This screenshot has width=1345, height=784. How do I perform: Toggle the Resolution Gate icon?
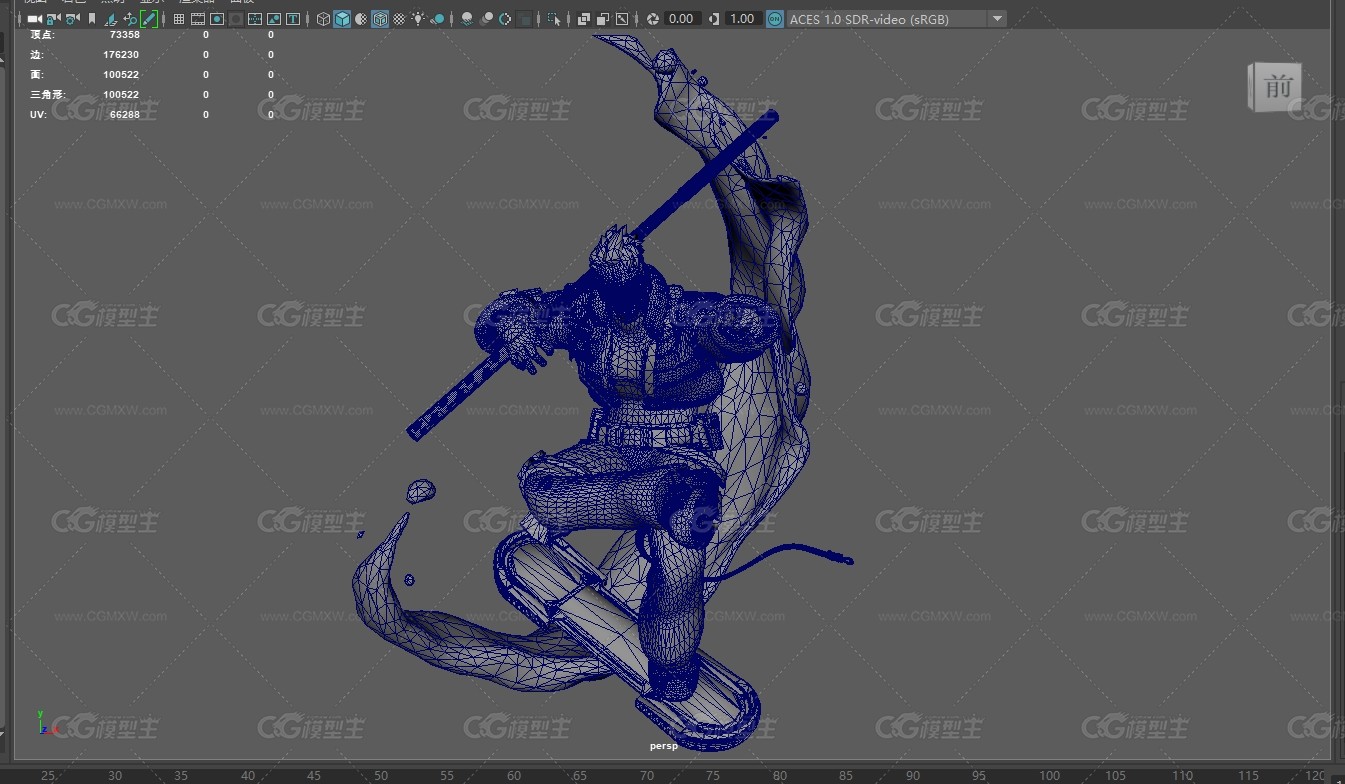217,19
